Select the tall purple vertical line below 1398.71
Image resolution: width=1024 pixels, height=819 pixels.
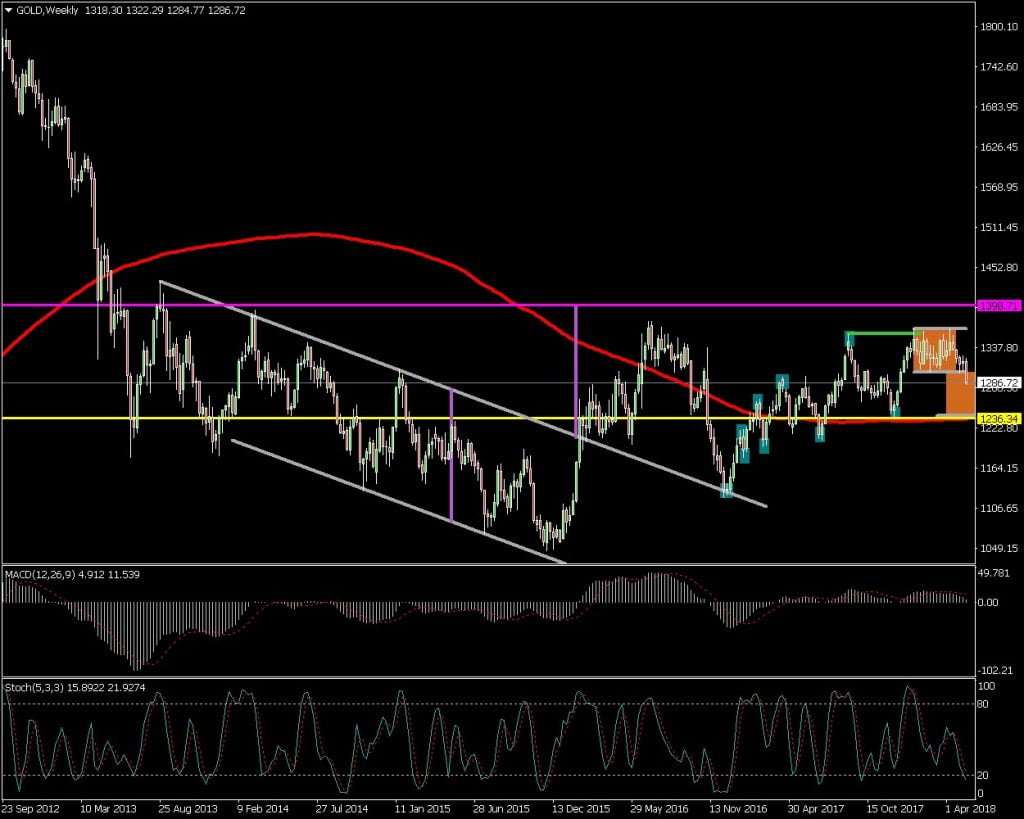(576, 370)
